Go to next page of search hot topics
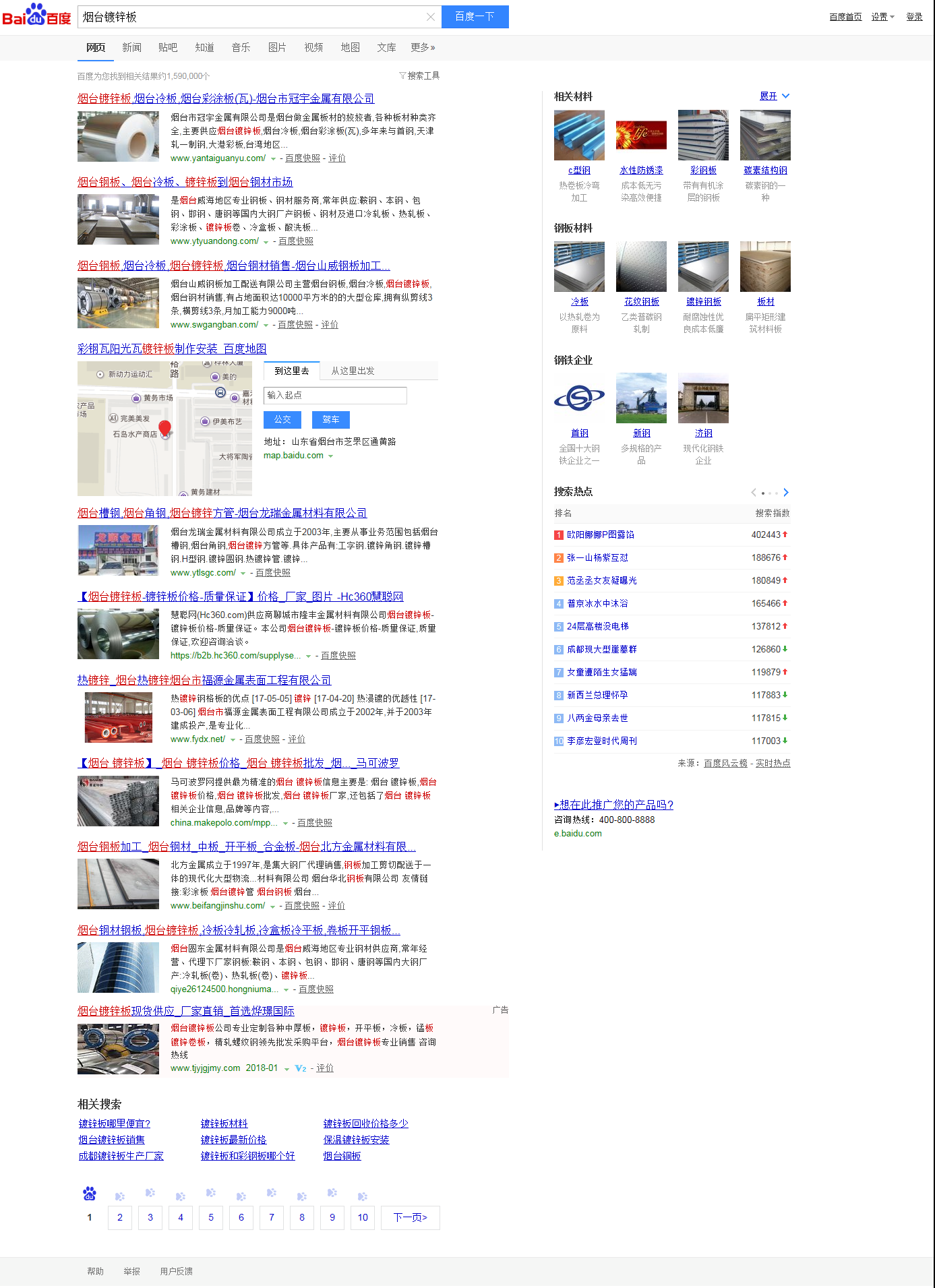This screenshot has width=935, height=1288. [786, 492]
